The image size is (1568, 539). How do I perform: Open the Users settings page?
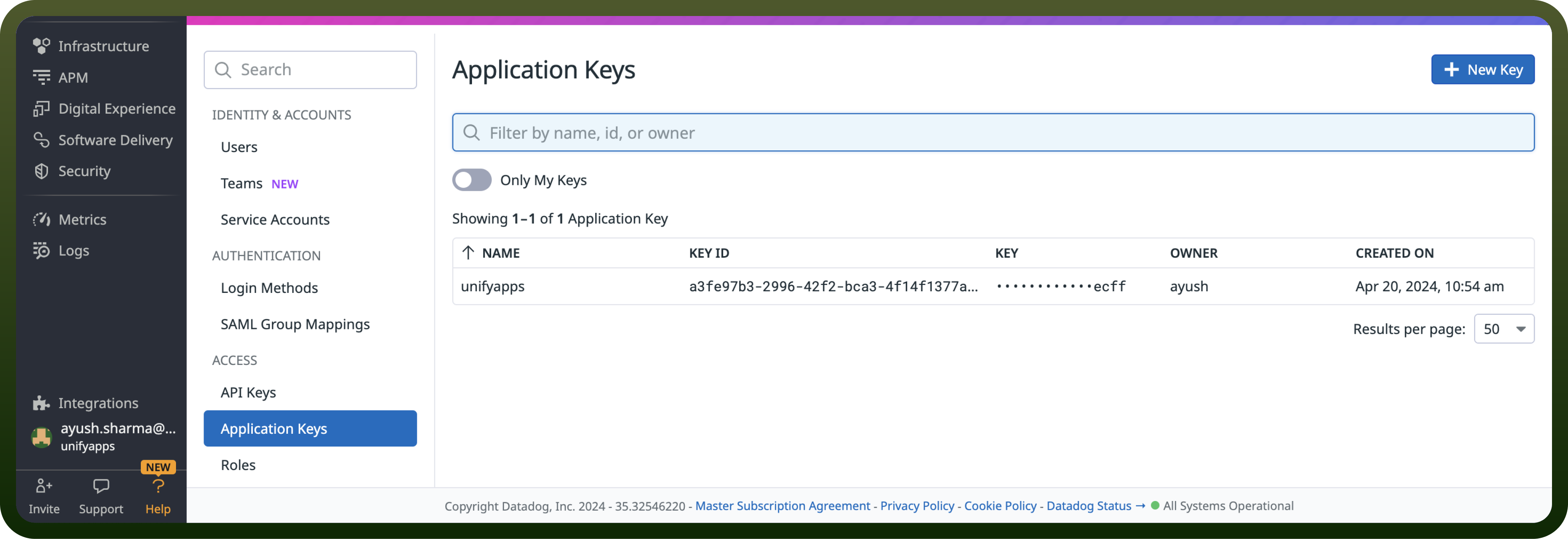pyautogui.click(x=239, y=147)
